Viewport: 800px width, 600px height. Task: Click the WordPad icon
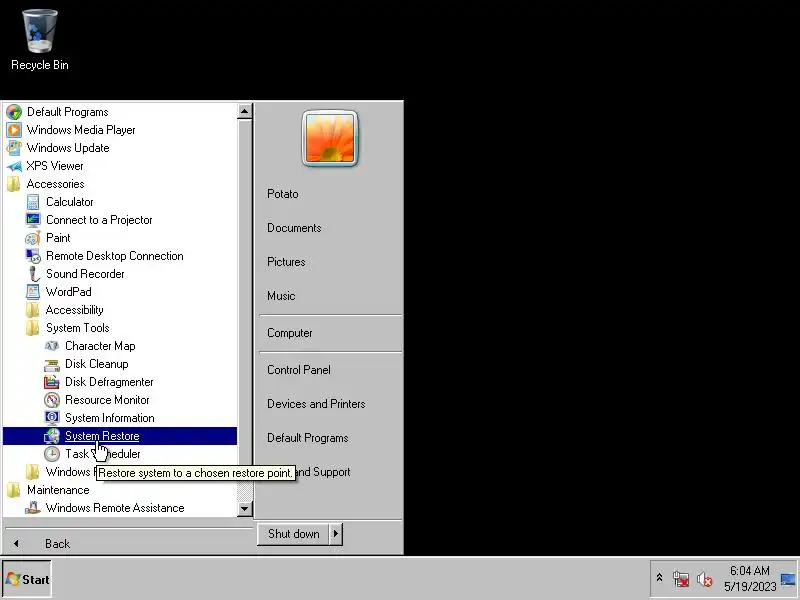click(x=33, y=292)
